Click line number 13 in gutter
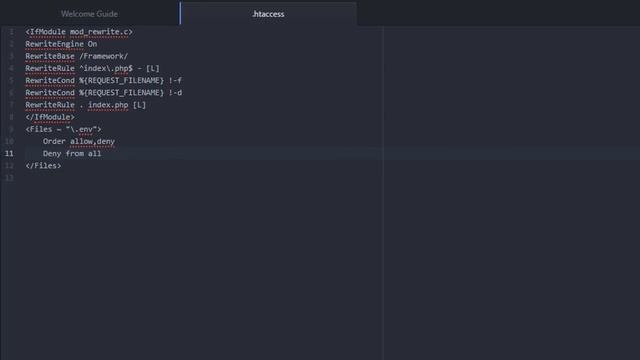640x360 pixels. pos(9,178)
